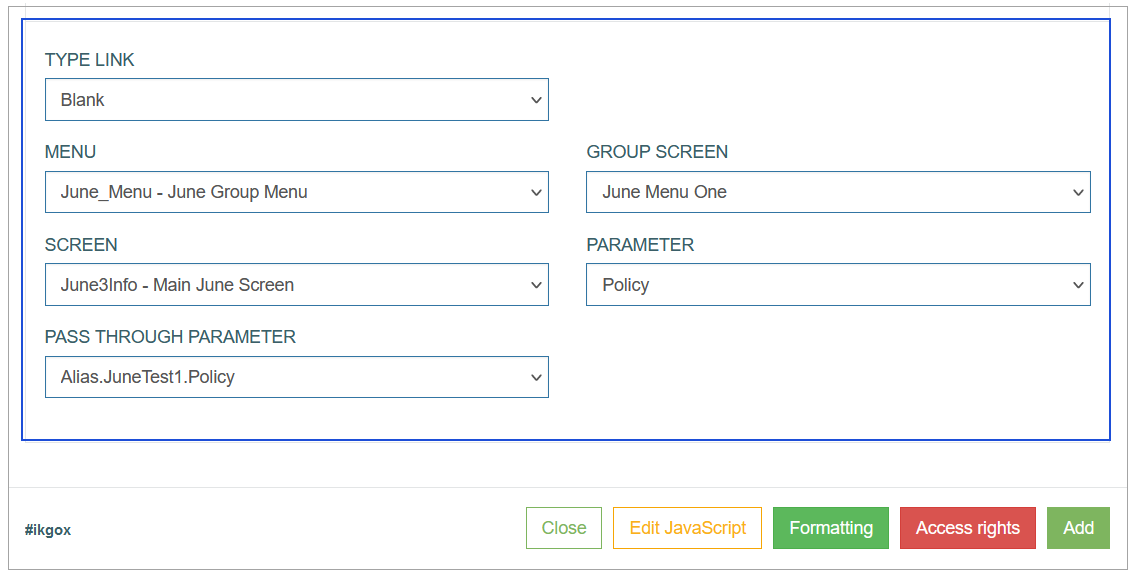
Task: Click the PASS THROUGH PARAMETER label
Action: point(170,337)
